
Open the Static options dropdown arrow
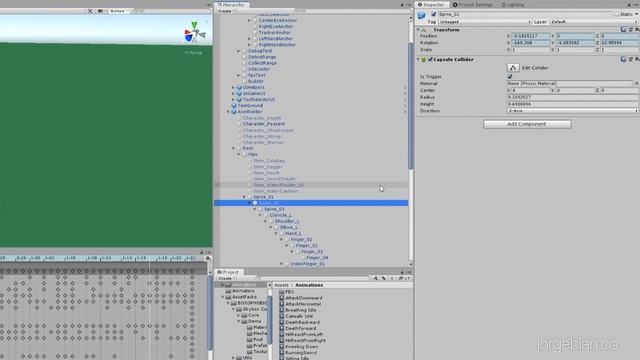pos(636,14)
